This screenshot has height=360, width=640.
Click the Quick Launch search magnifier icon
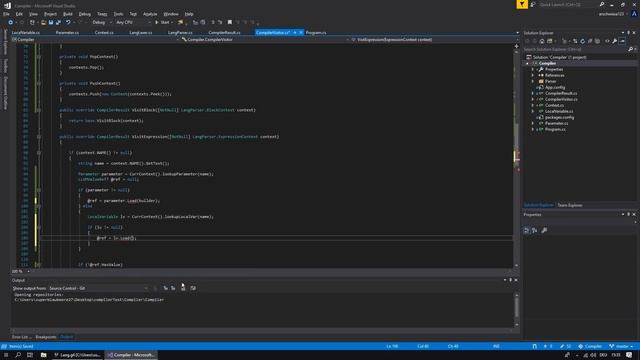pyautogui.click(x=602, y=4)
